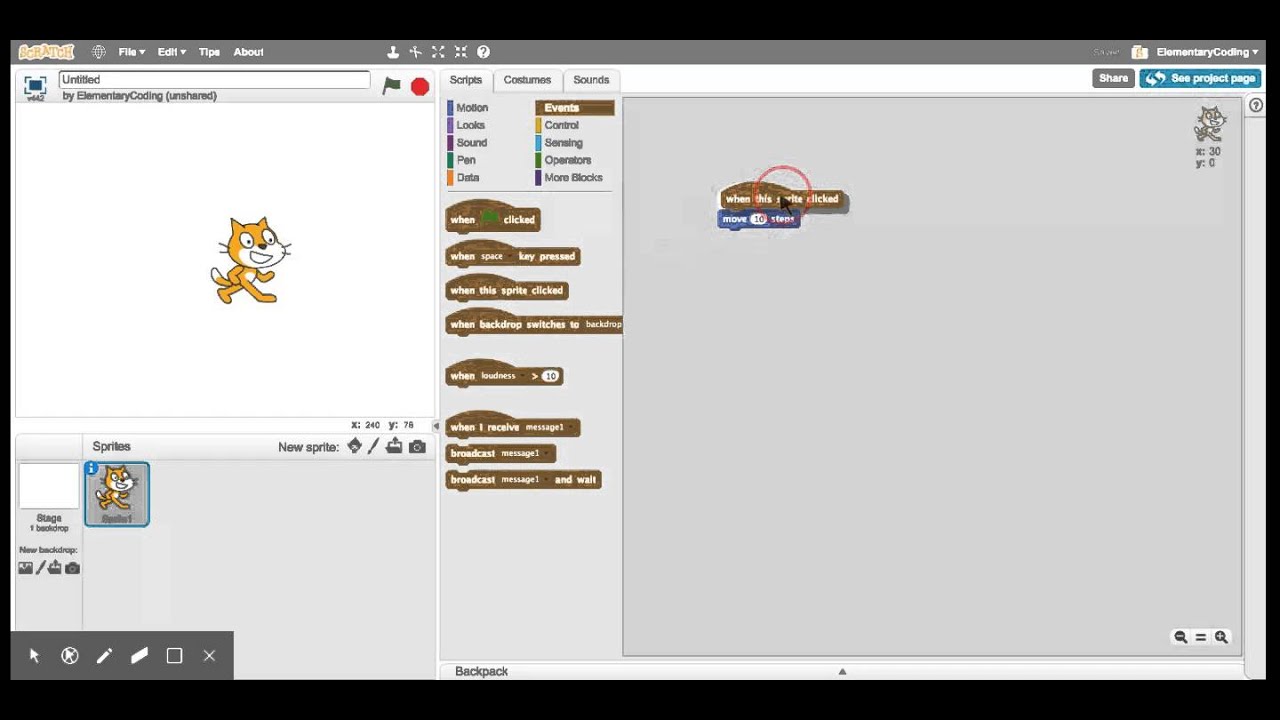
Task: Open the About page
Action: [x=248, y=52]
